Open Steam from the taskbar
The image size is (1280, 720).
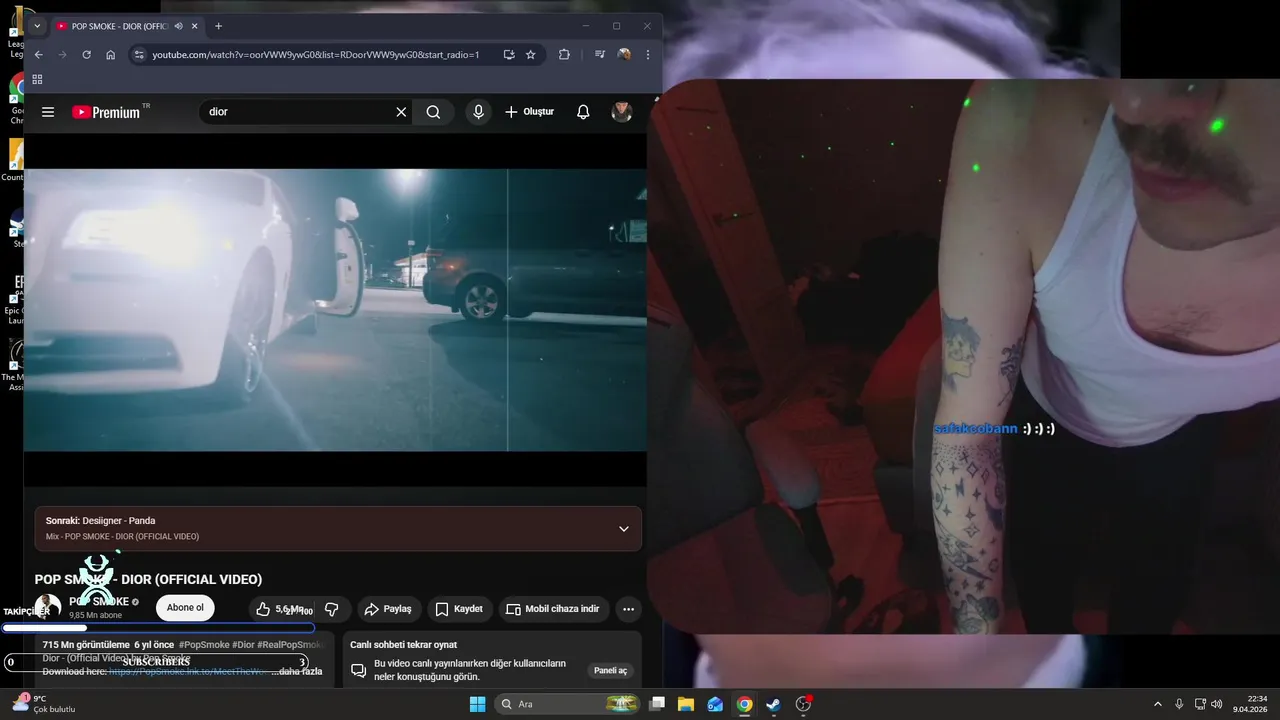tap(773, 704)
